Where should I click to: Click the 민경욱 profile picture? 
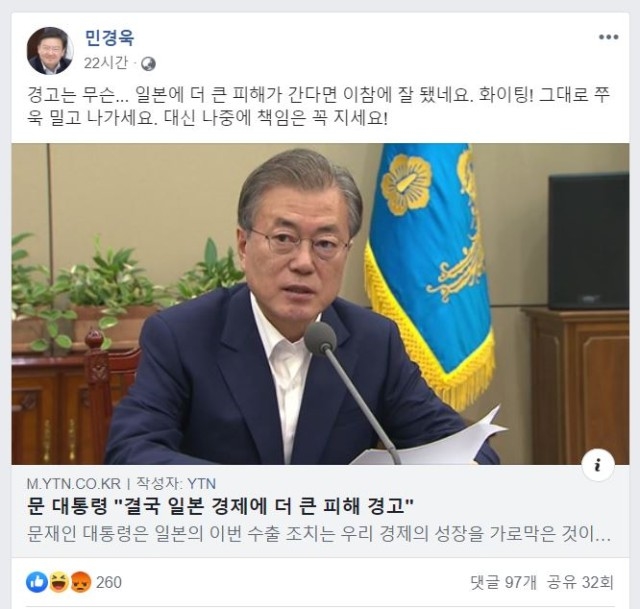pos(50,51)
